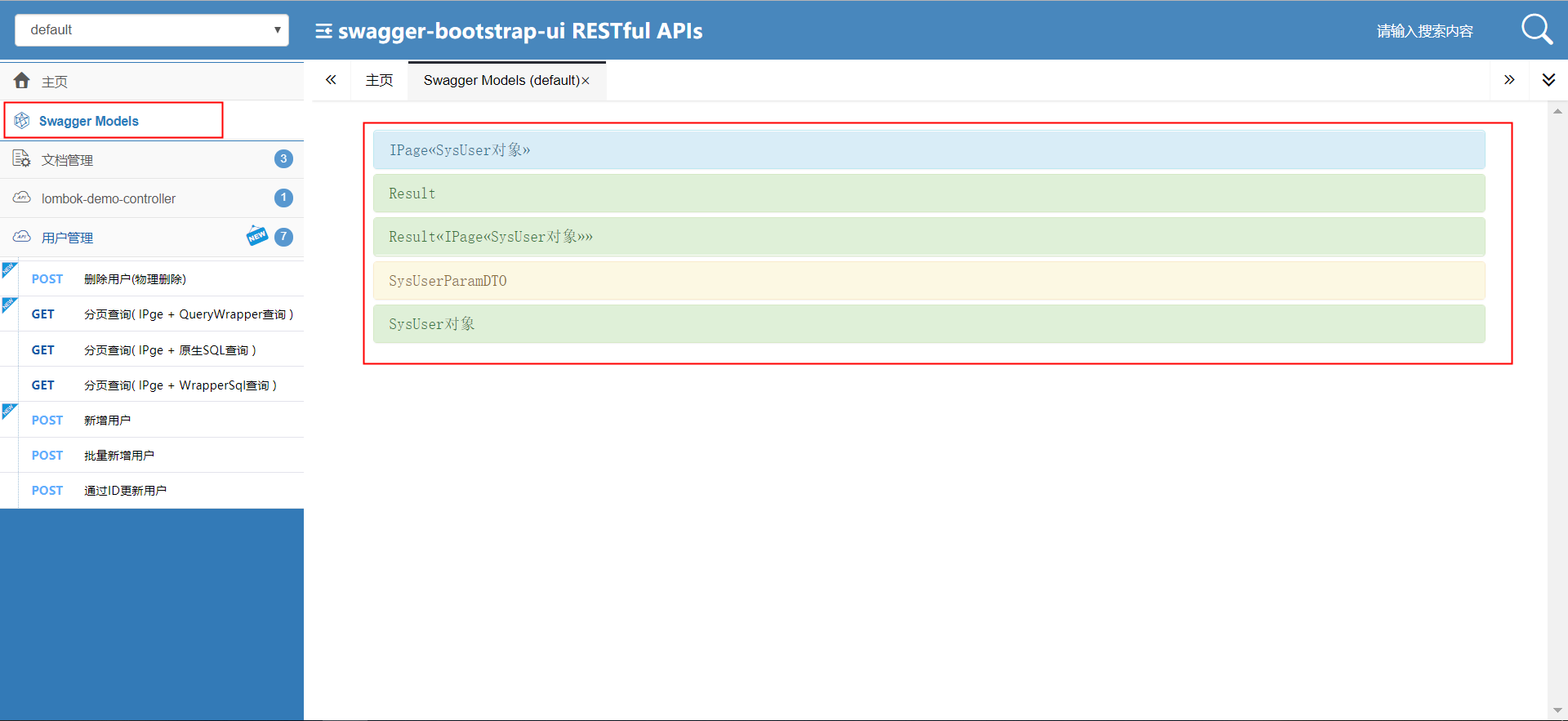Click the 用户管理 cloud icon

(x=22, y=237)
